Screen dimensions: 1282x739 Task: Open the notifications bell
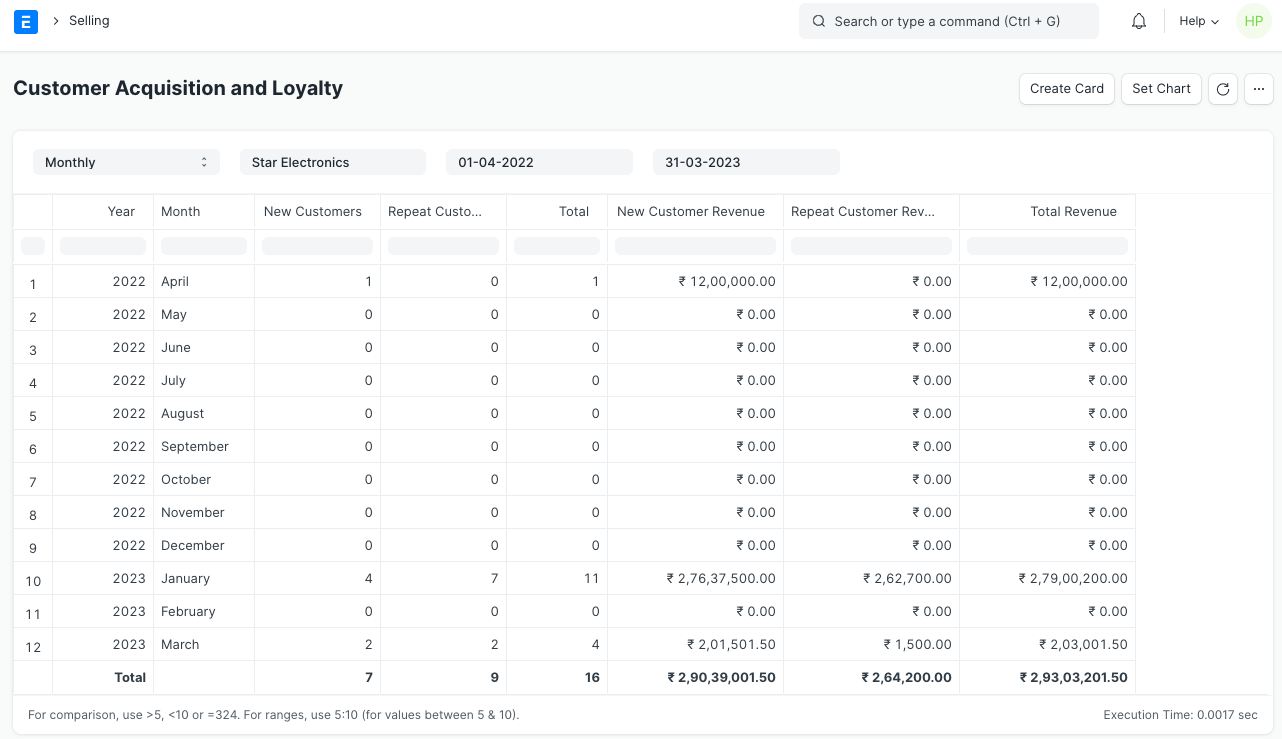pyautogui.click(x=1138, y=20)
